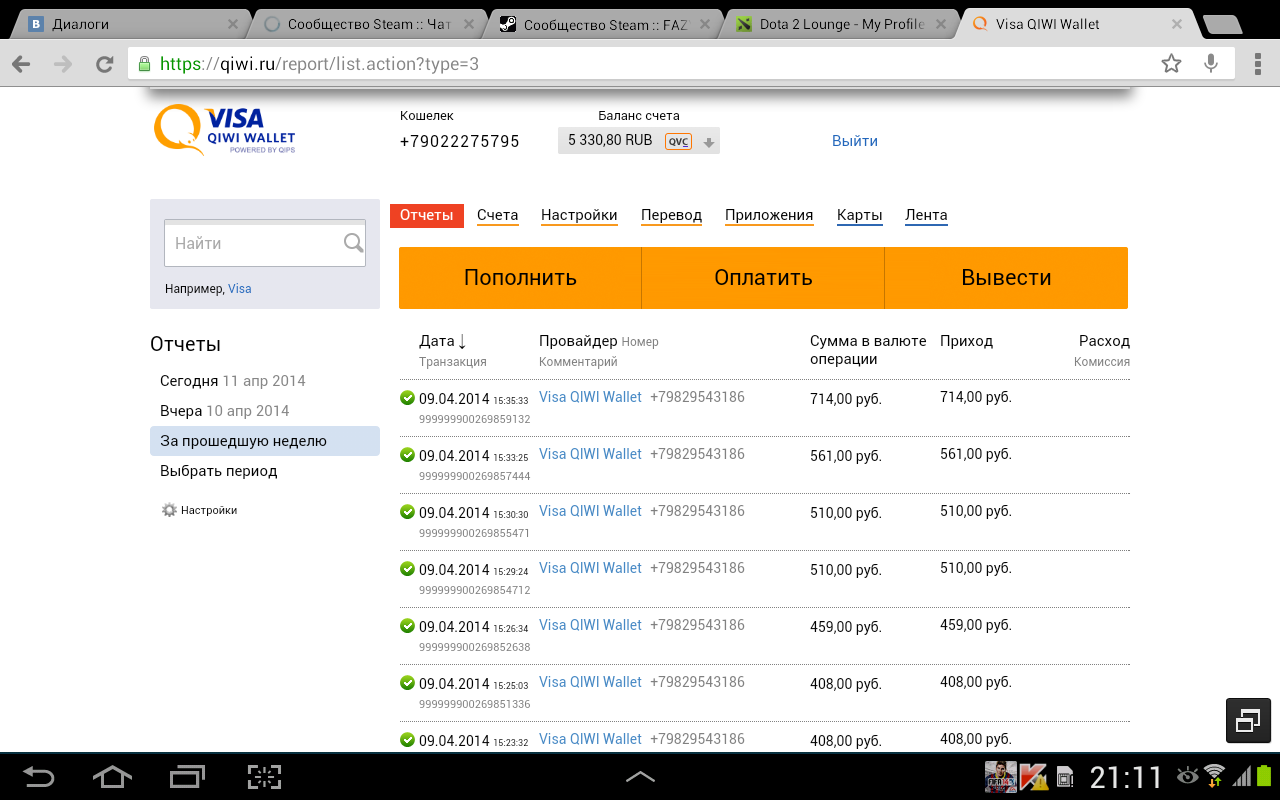This screenshot has height=800, width=1280.
Task: Click transaction ID 999999900269857444
Action: point(475,476)
